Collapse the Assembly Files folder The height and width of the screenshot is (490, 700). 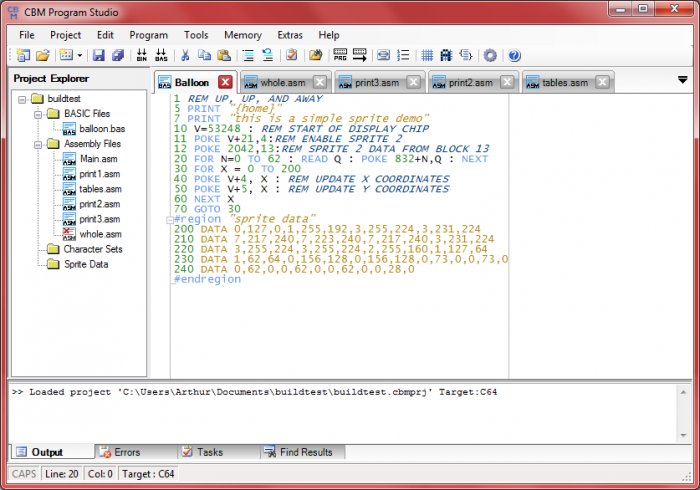click(38, 145)
